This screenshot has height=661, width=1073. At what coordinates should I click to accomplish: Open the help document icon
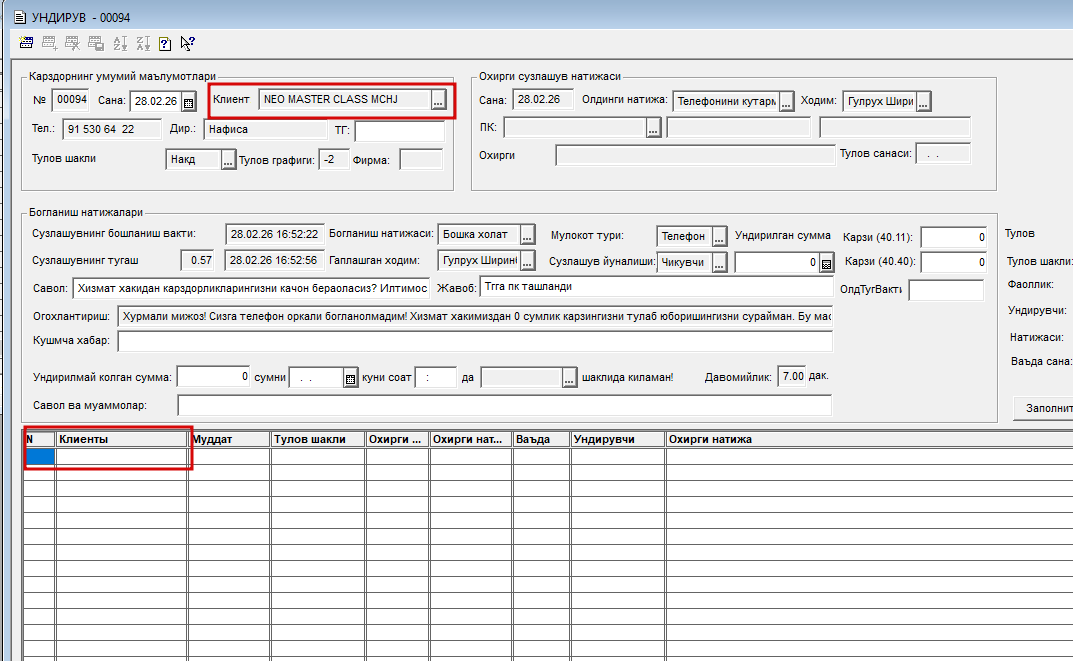click(165, 44)
